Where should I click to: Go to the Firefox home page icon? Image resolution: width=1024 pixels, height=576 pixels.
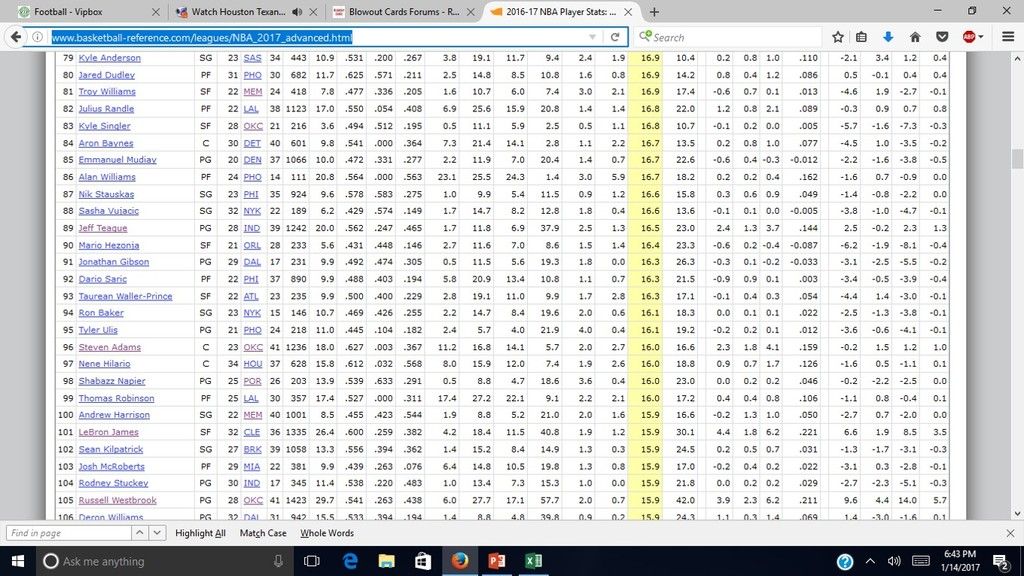[914, 37]
